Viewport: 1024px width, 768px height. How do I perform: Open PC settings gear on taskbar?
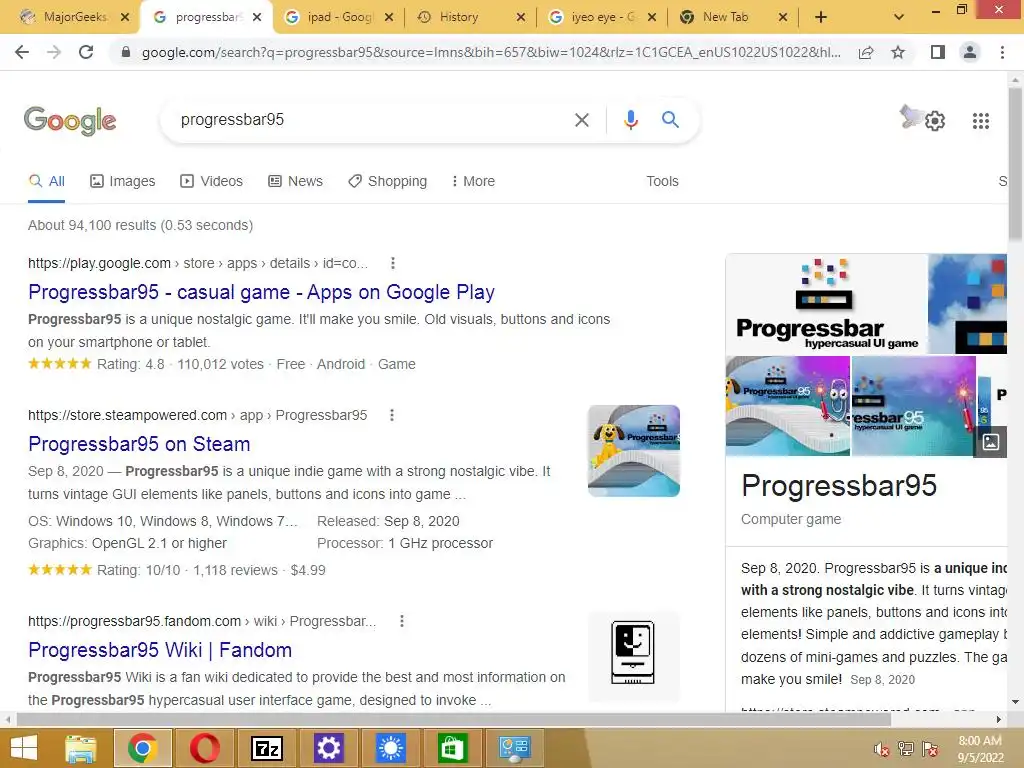pos(328,748)
